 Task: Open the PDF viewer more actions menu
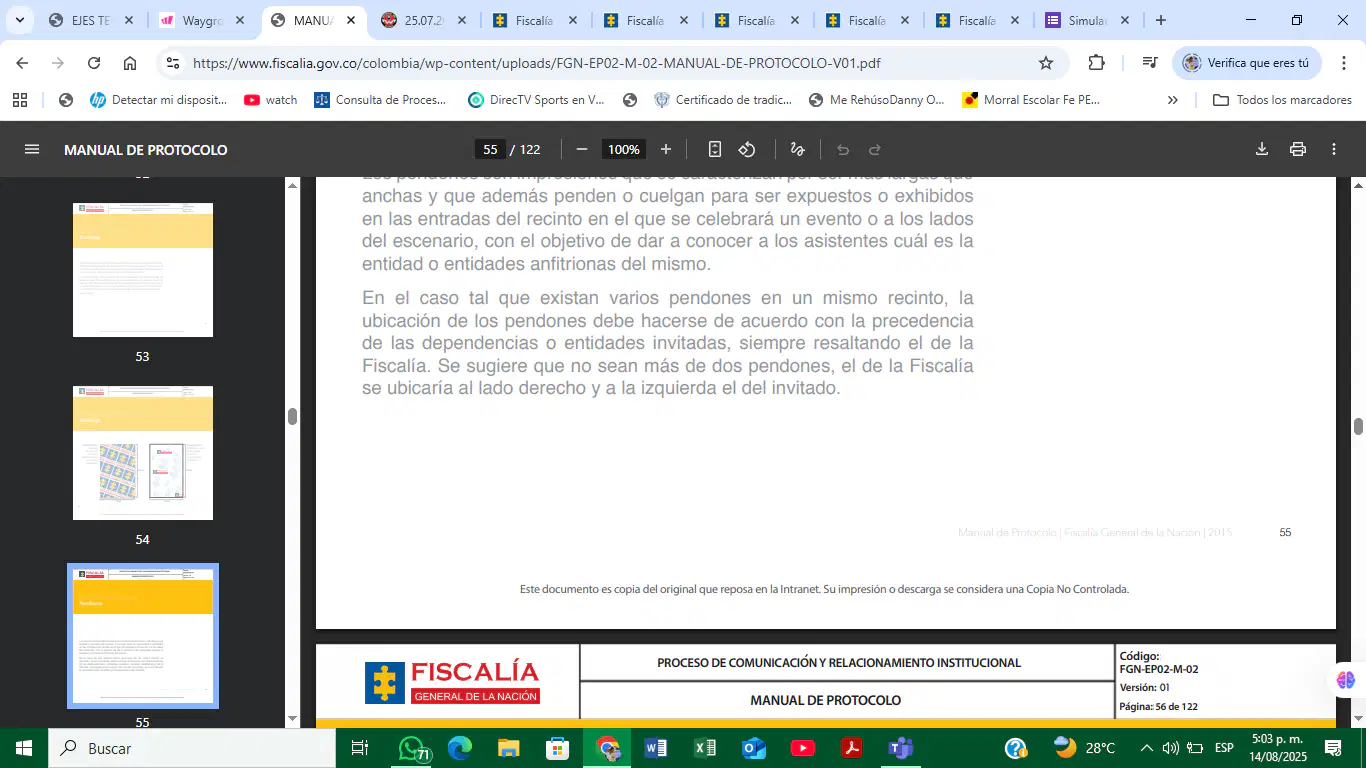pyautogui.click(x=1334, y=150)
